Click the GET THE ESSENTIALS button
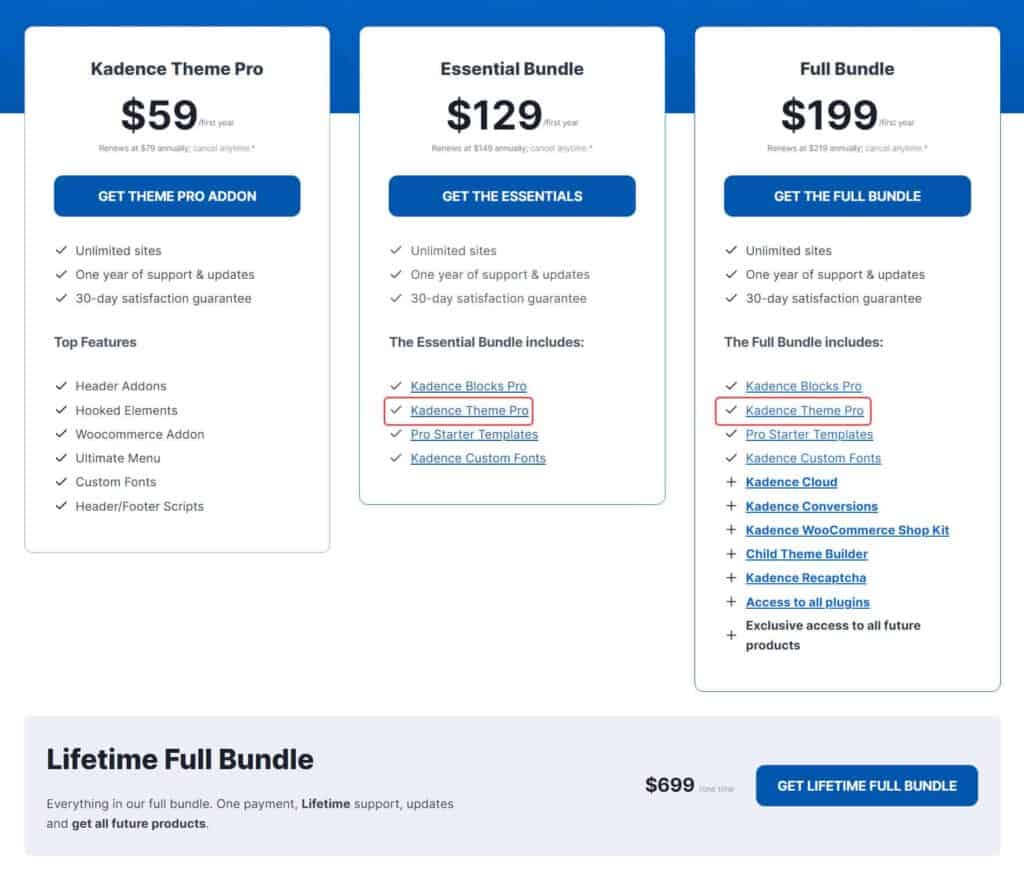Screen dimensions: 1024x876 (x=512, y=196)
